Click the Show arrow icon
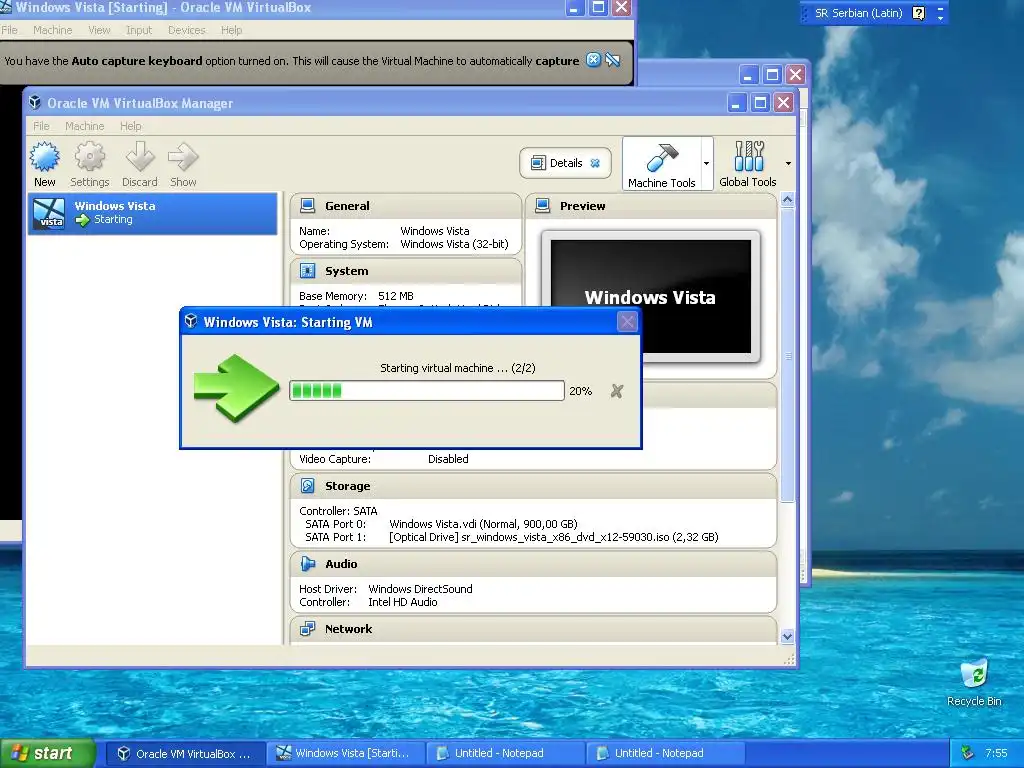 pos(183,157)
